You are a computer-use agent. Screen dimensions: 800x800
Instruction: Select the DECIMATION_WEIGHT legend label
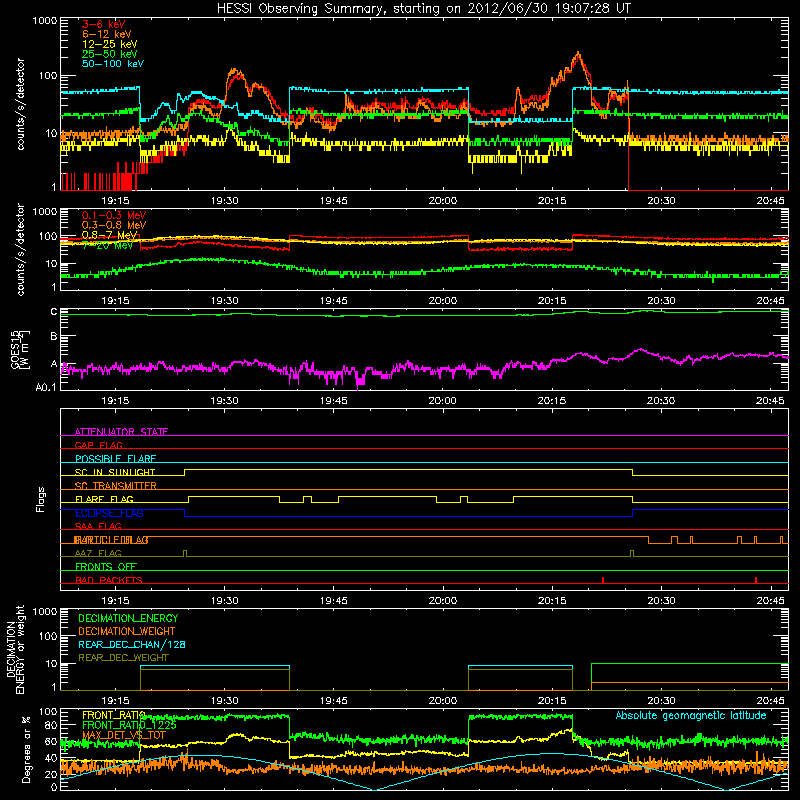point(127,631)
